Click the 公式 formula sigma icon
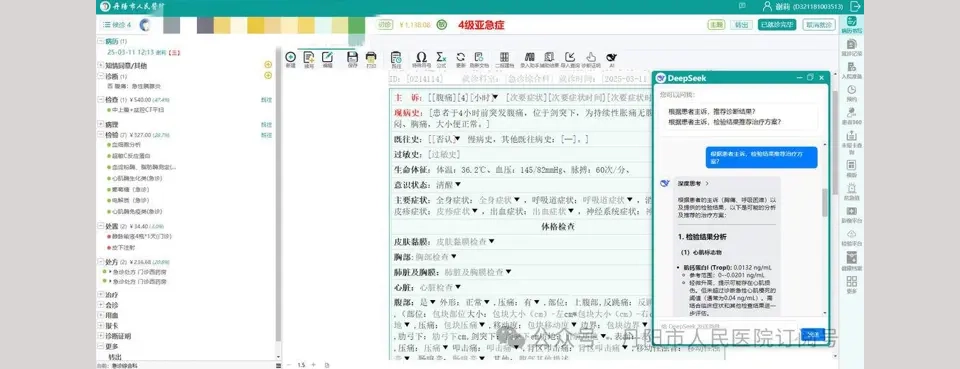 tap(441, 57)
